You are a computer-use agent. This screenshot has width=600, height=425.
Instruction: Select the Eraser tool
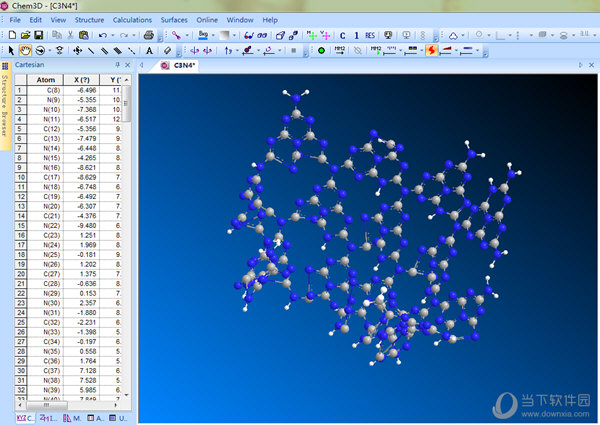[x=167, y=50]
